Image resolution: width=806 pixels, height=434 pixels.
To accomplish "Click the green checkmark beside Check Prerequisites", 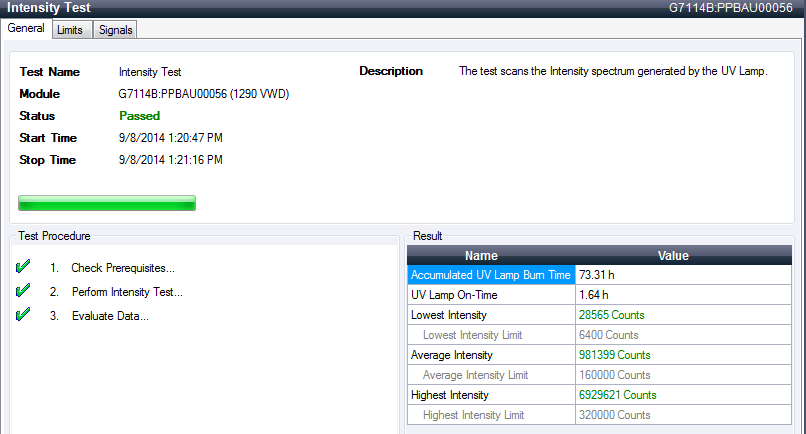I will (x=23, y=267).
